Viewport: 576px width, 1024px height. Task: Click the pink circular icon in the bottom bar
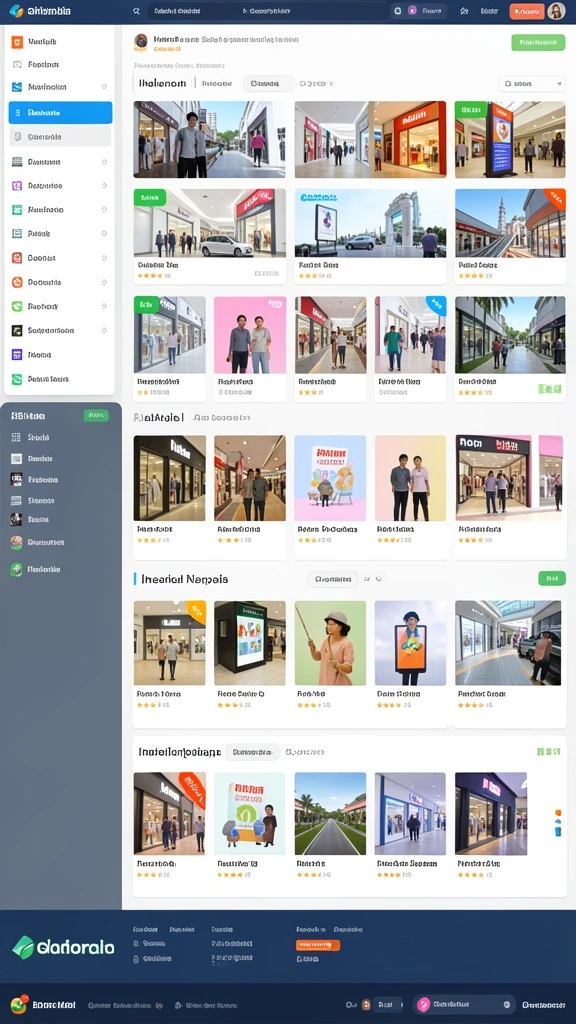[423, 1004]
